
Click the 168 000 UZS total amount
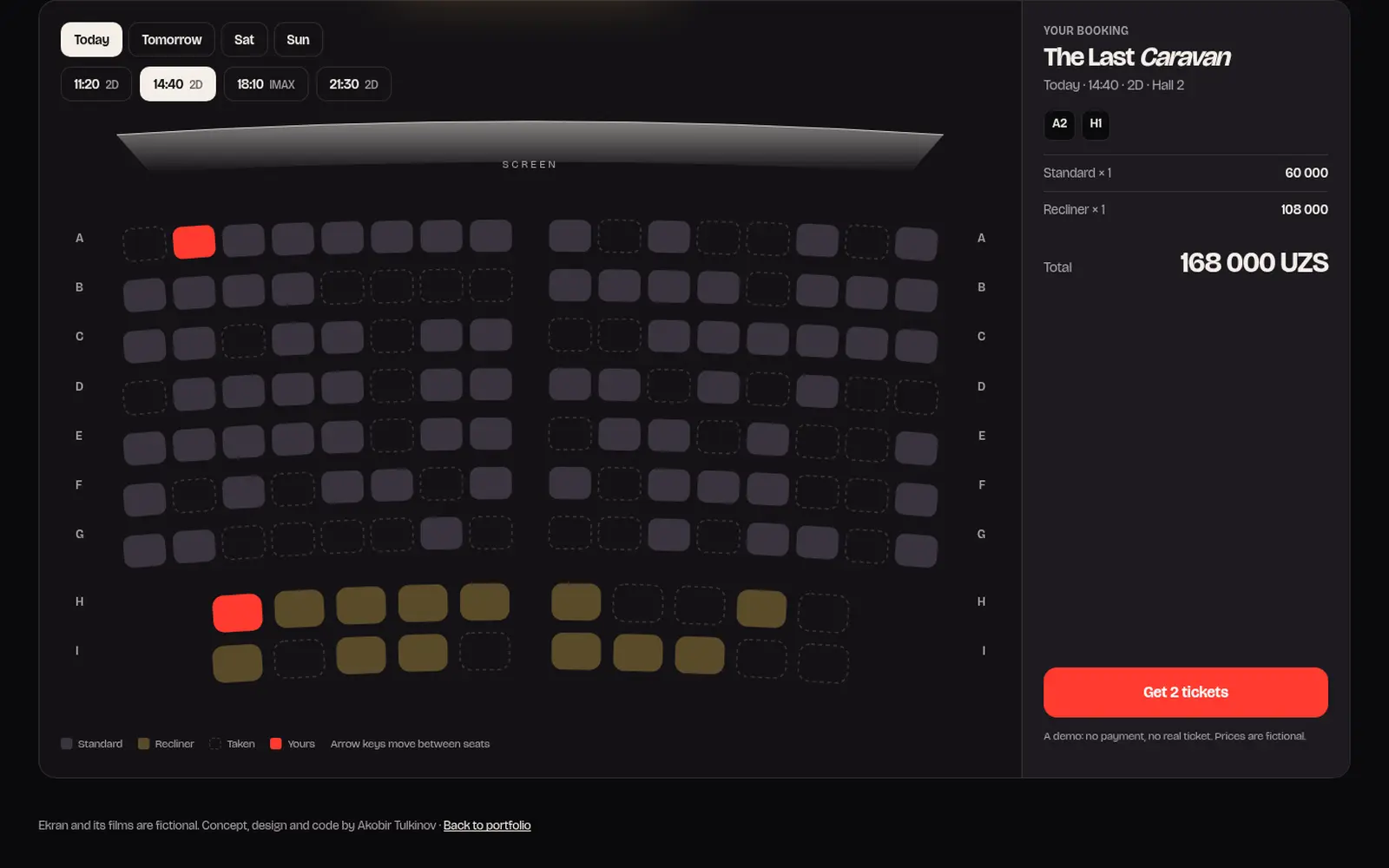point(1254,263)
